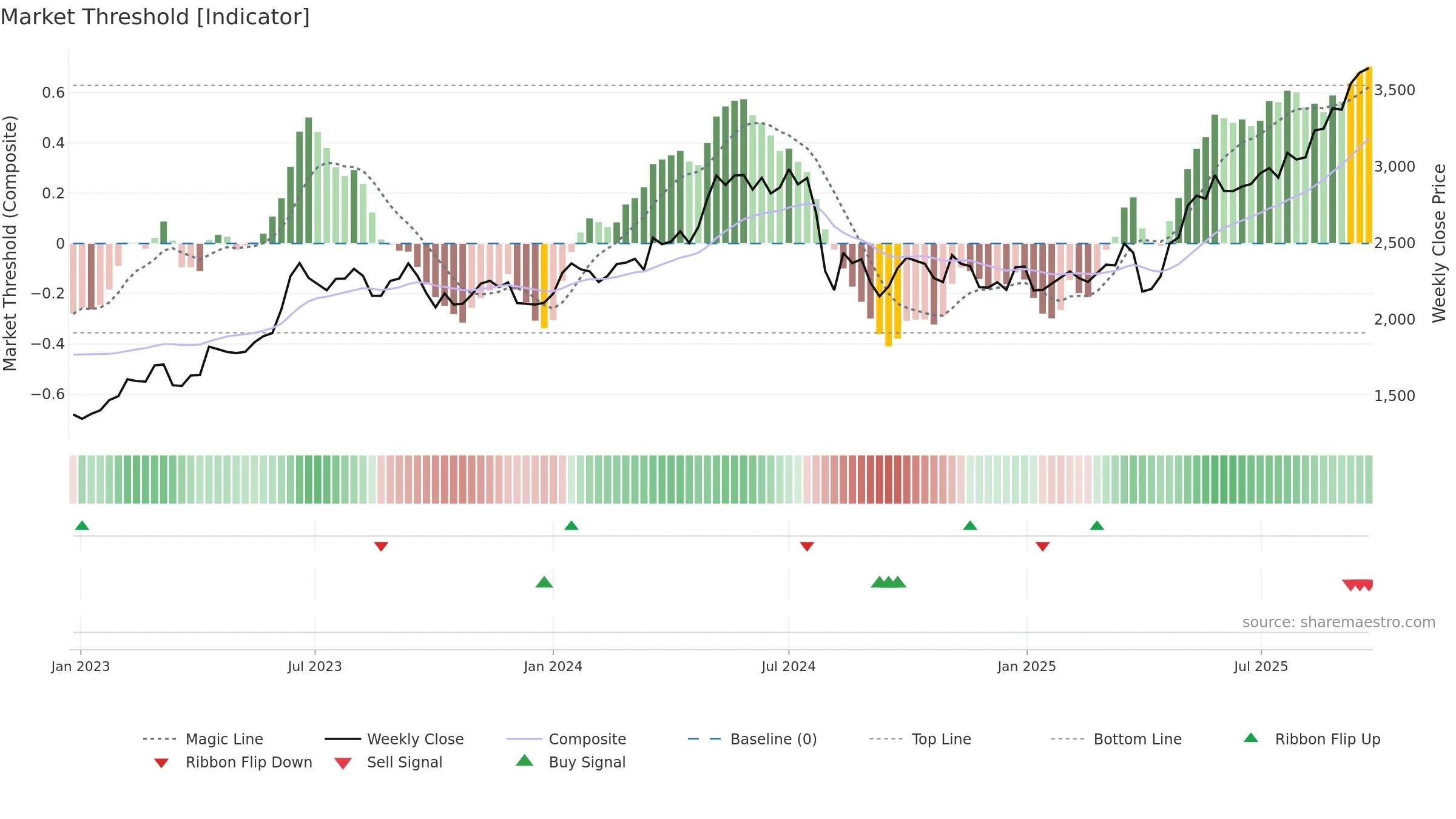Image resolution: width=1456 pixels, height=819 pixels.
Task: Toggle the Baseline (0) legend entry
Action: (x=753, y=739)
